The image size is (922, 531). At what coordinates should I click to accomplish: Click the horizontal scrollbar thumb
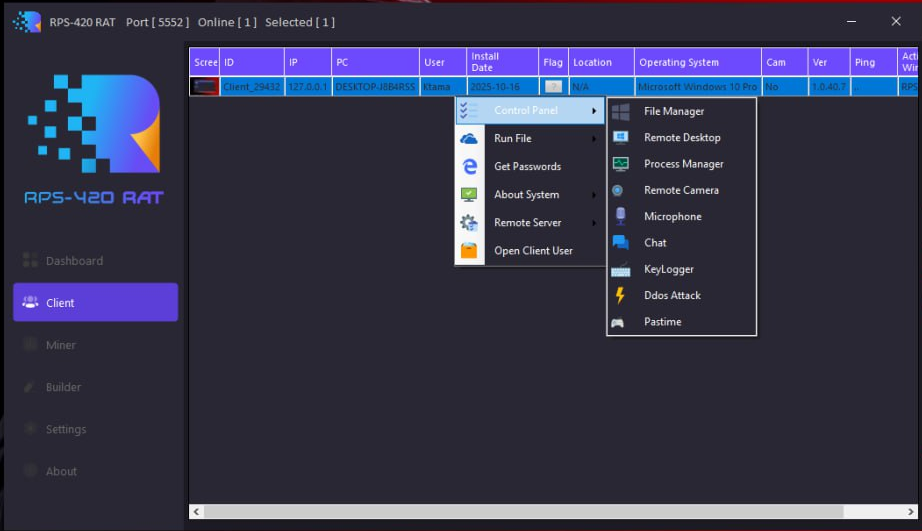pos(523,512)
